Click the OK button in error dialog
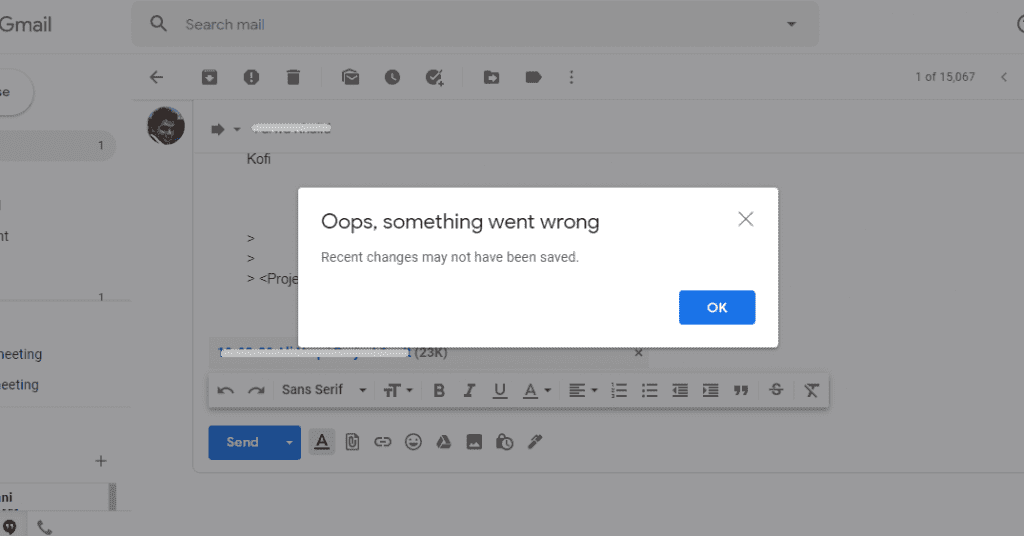 [716, 307]
